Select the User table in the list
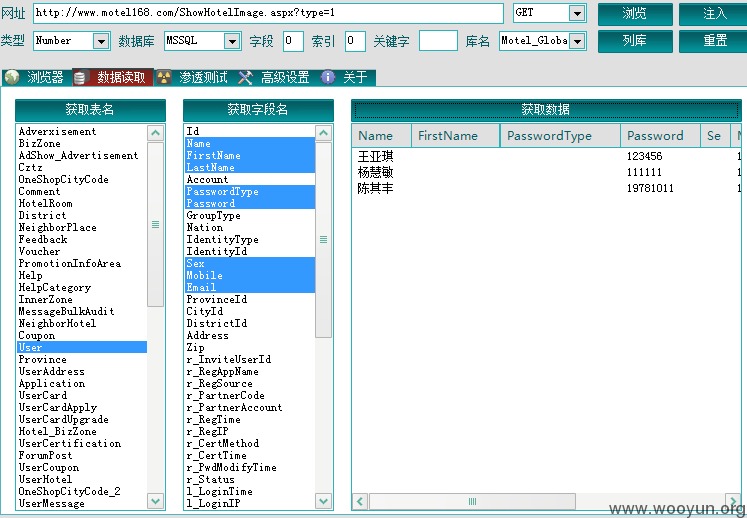Viewport: 747px width, 518px height. 81,347
